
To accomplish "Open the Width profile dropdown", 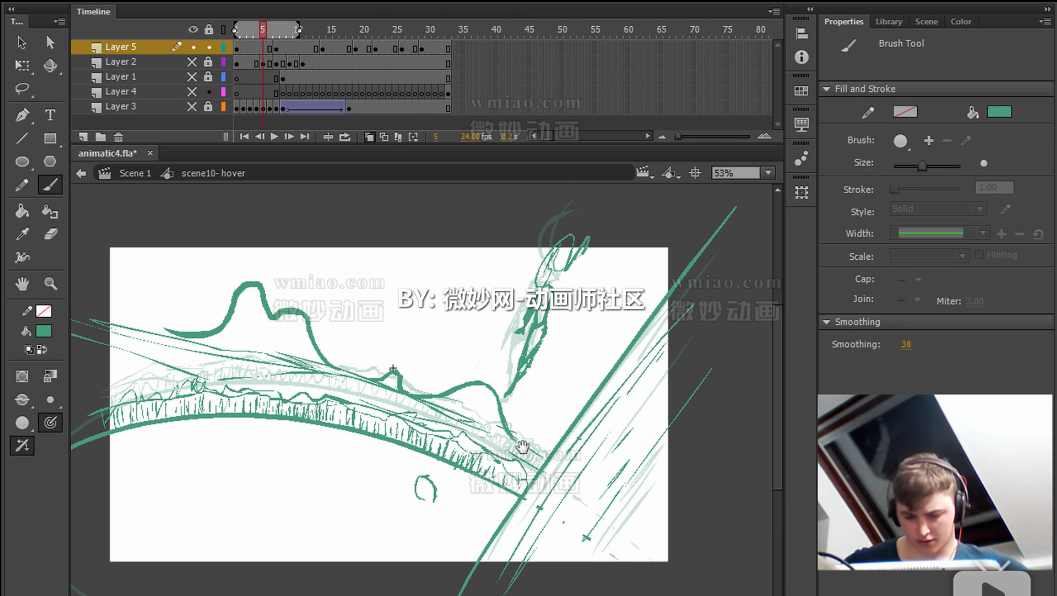I will coord(983,233).
